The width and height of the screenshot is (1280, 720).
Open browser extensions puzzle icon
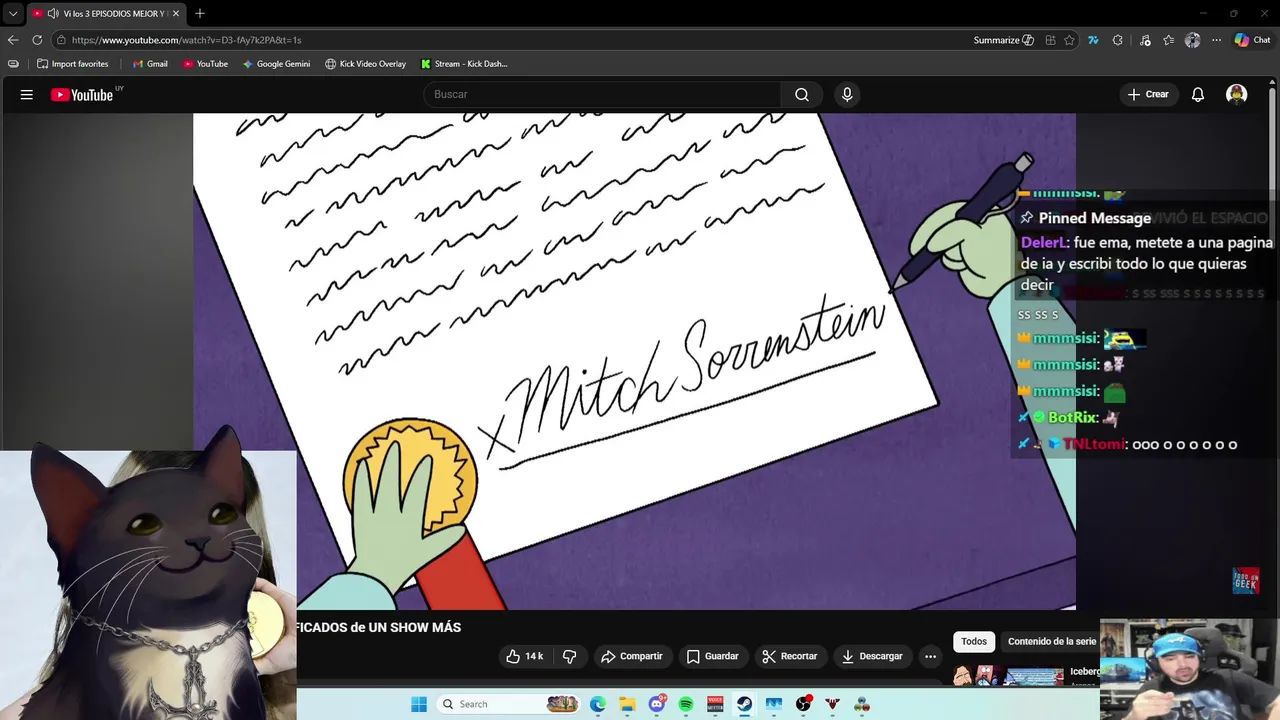click(1118, 40)
